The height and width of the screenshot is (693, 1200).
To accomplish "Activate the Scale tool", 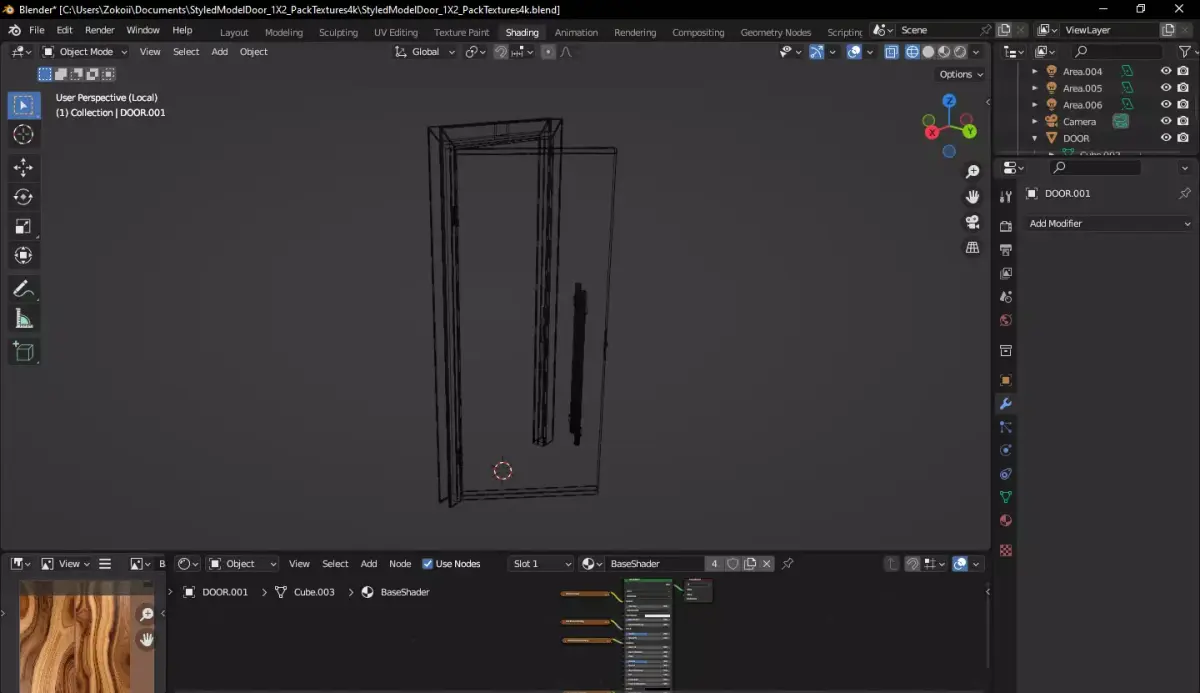I will click(x=24, y=226).
